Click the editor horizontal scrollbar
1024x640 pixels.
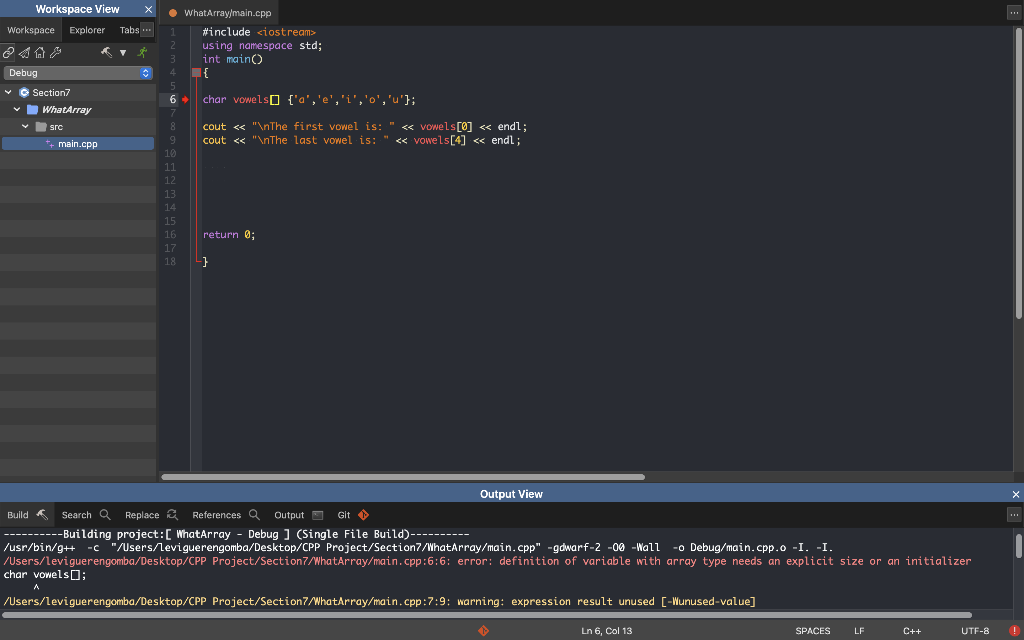(403, 477)
